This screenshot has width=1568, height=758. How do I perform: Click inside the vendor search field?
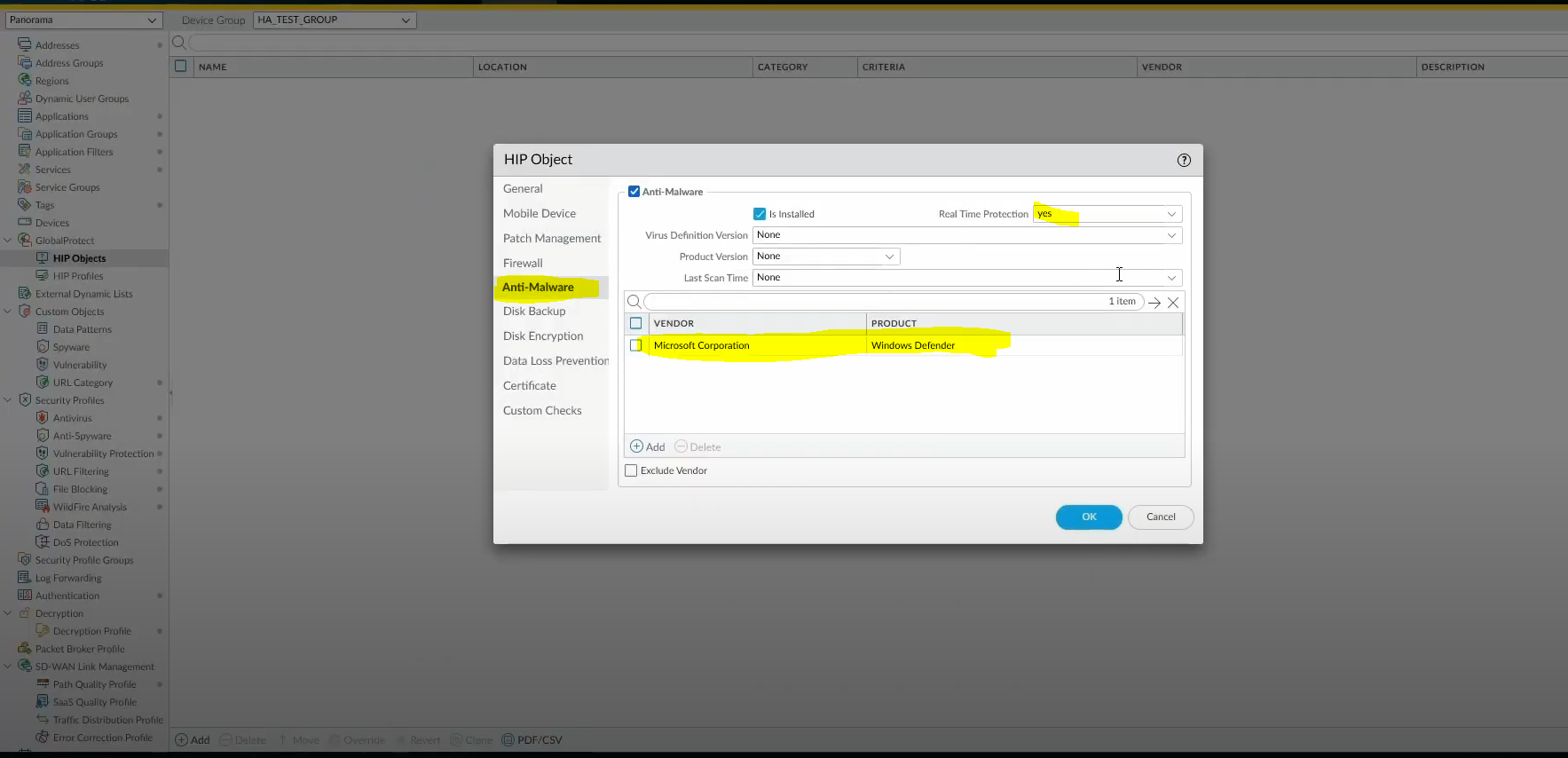(x=894, y=302)
